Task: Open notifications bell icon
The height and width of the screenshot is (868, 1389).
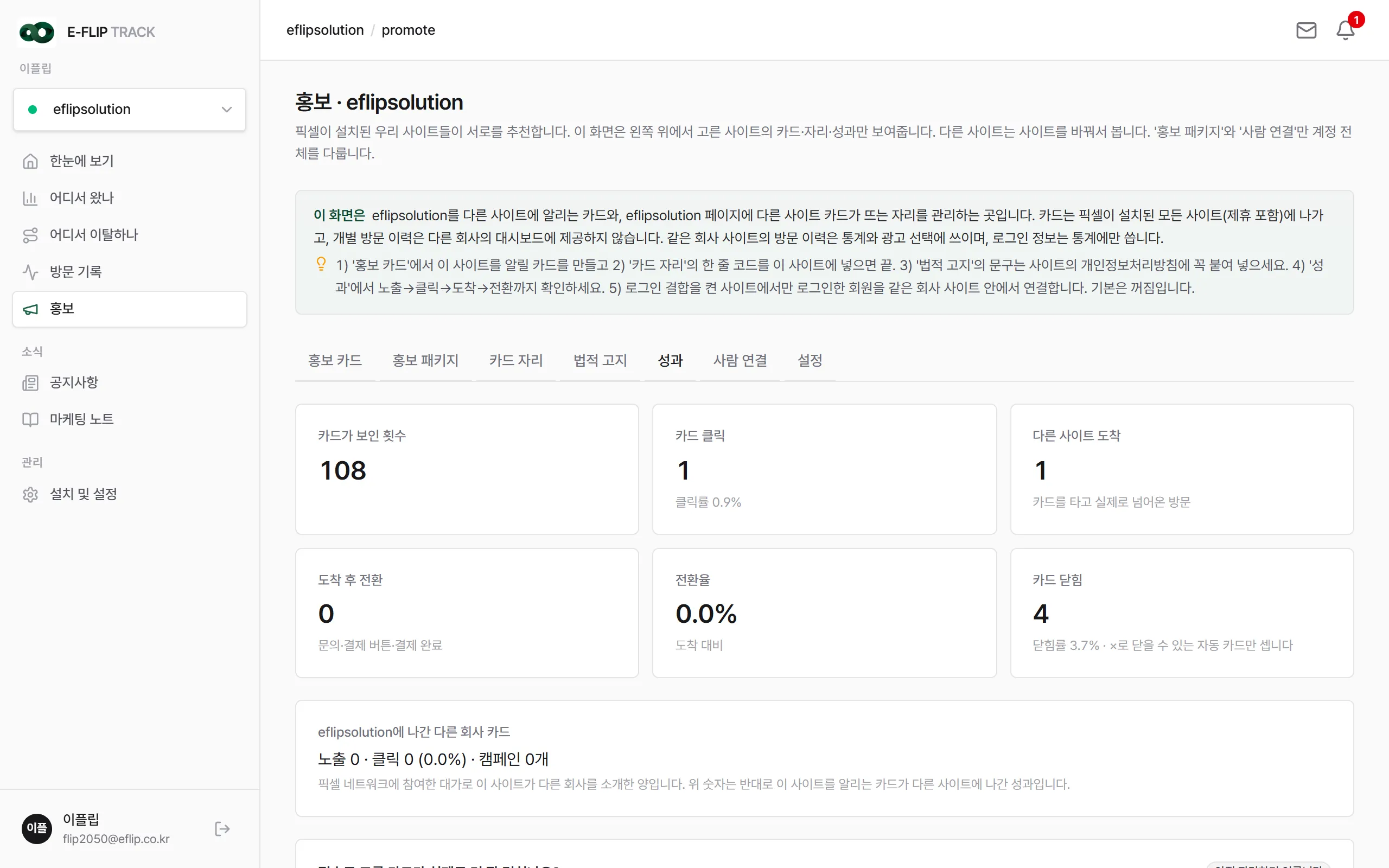Action: (1345, 30)
